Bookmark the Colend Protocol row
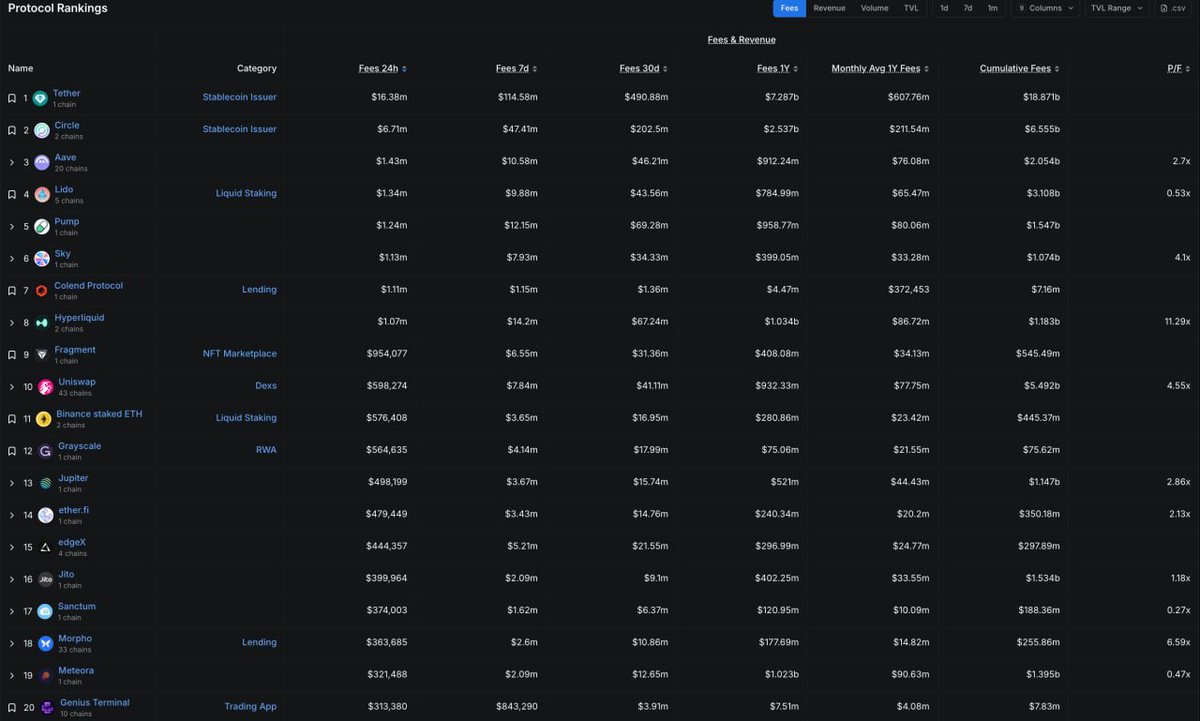1200x721 pixels. click(12, 291)
